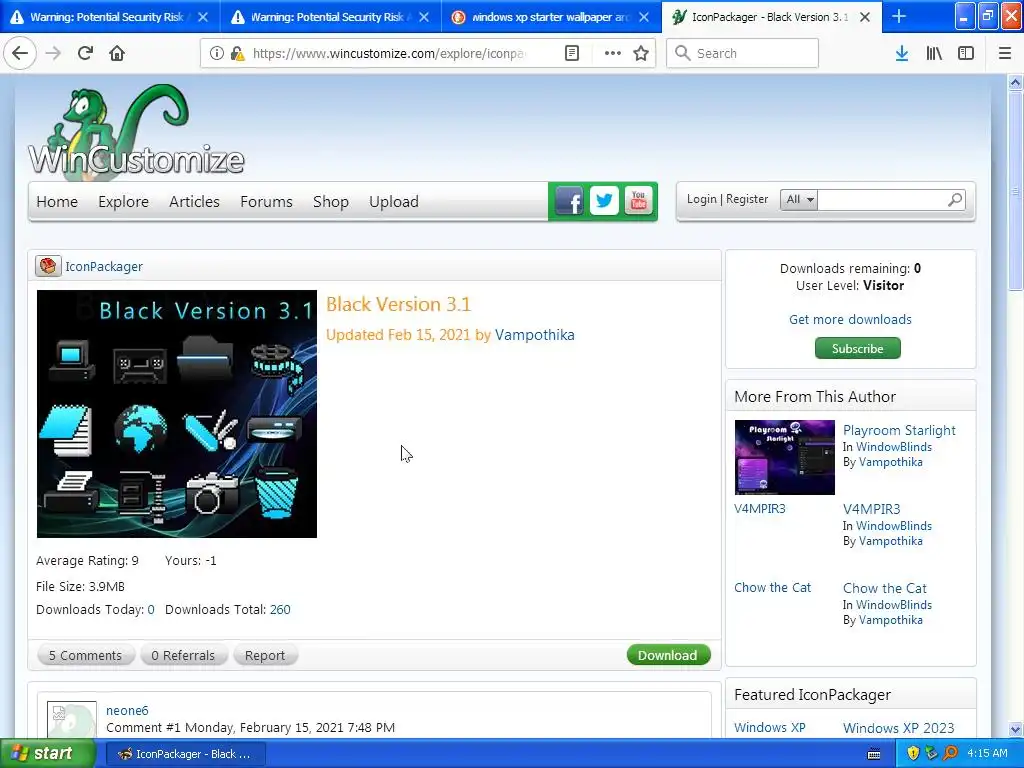The height and width of the screenshot is (768, 1024).
Task: Click the WinCustomize gecko logo
Action: point(136,131)
